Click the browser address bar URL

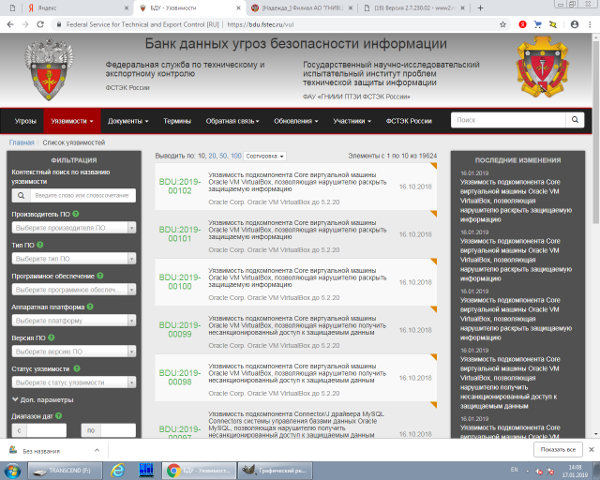[x=261, y=24]
